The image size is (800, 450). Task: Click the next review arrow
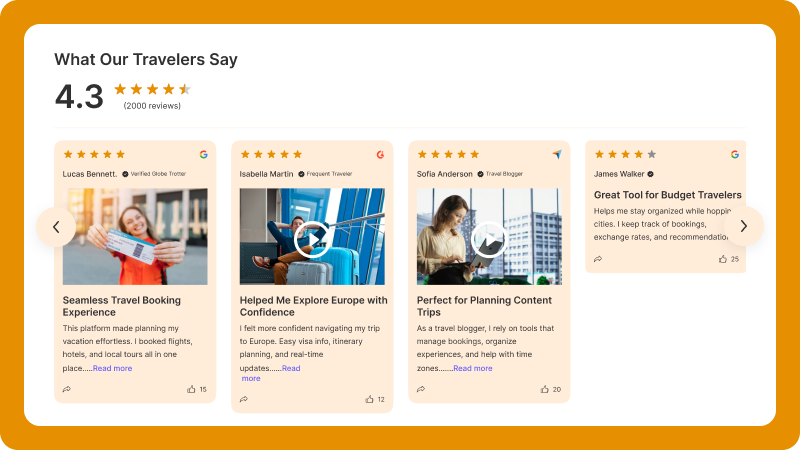pyautogui.click(x=743, y=227)
